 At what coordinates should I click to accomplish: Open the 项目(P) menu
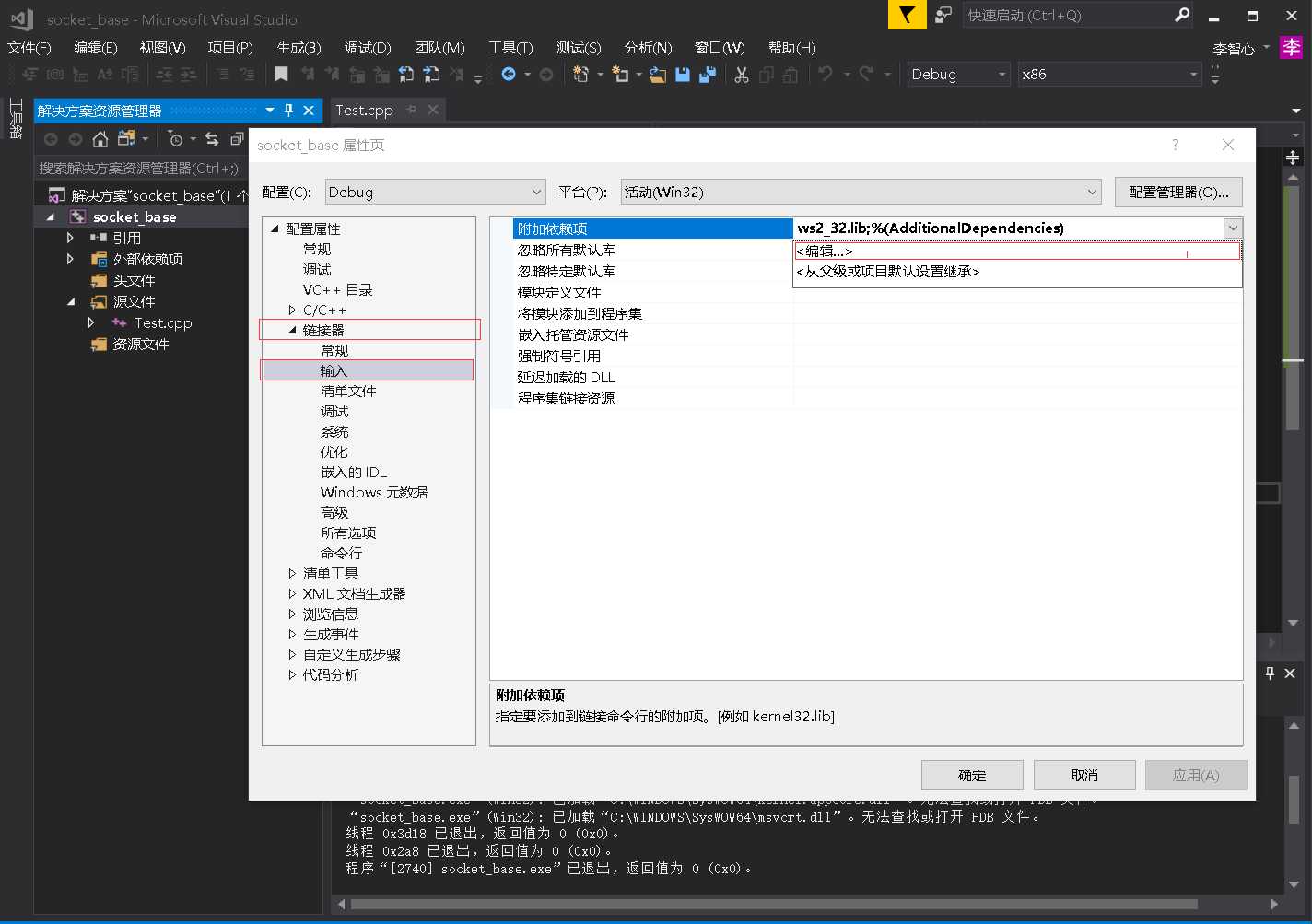[x=230, y=48]
